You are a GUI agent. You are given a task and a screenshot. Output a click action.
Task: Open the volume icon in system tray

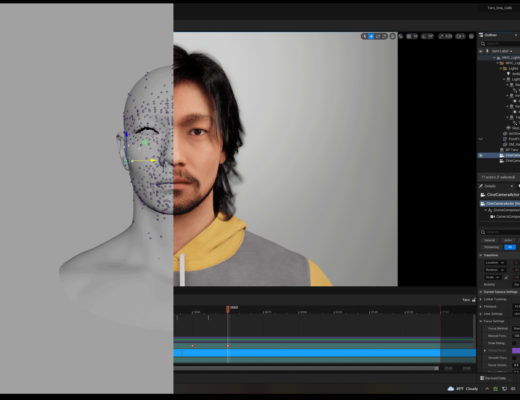pos(513,389)
